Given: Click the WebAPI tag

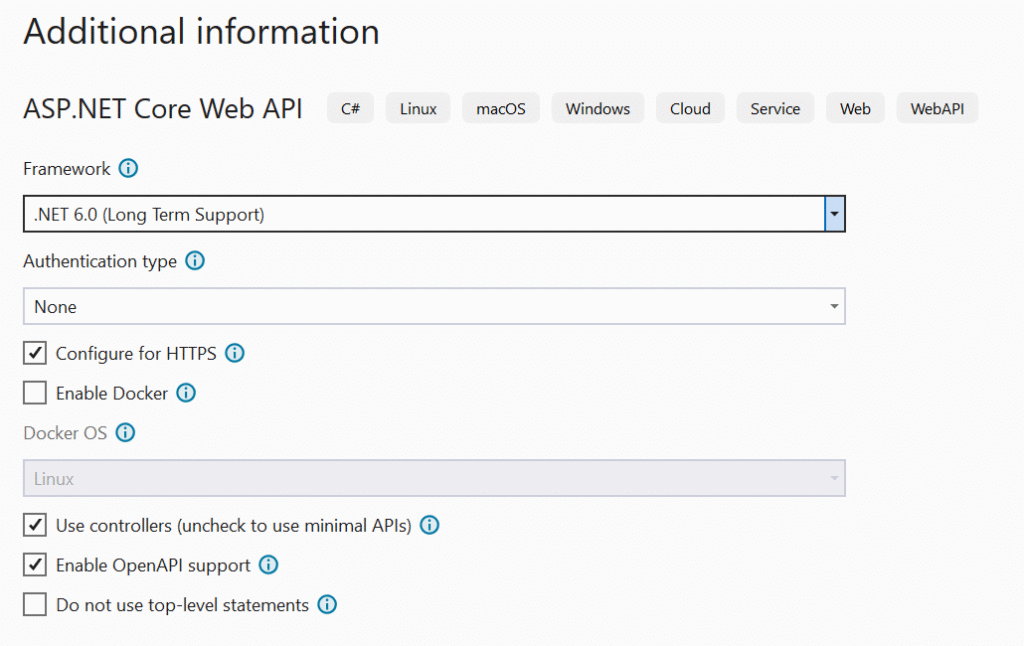Looking at the screenshot, I should pos(937,109).
